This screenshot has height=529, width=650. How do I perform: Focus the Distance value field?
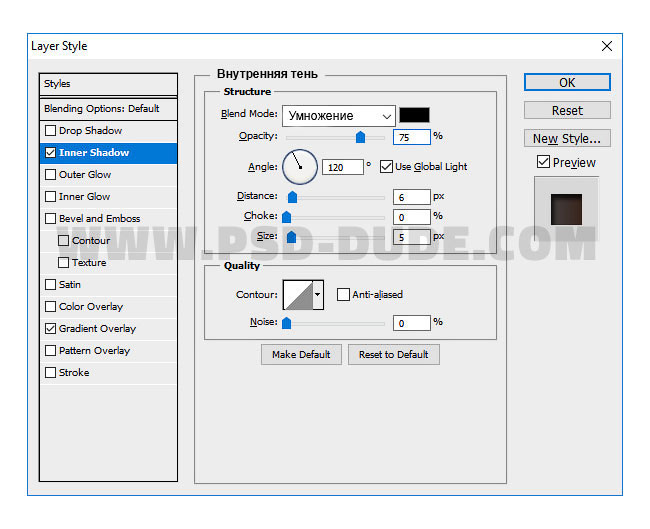click(x=412, y=197)
